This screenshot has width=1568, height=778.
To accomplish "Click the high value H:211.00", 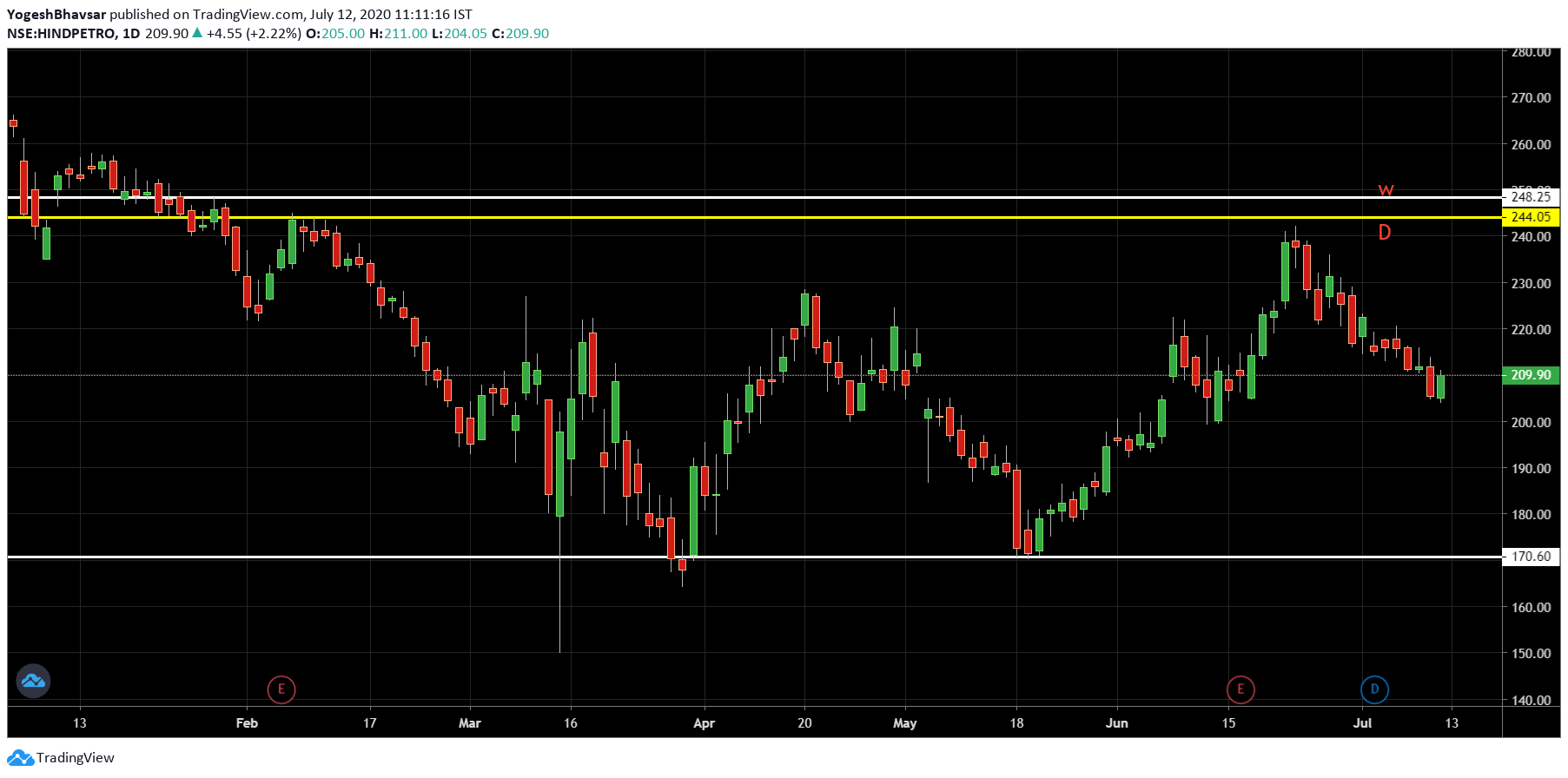I will pyautogui.click(x=398, y=33).
